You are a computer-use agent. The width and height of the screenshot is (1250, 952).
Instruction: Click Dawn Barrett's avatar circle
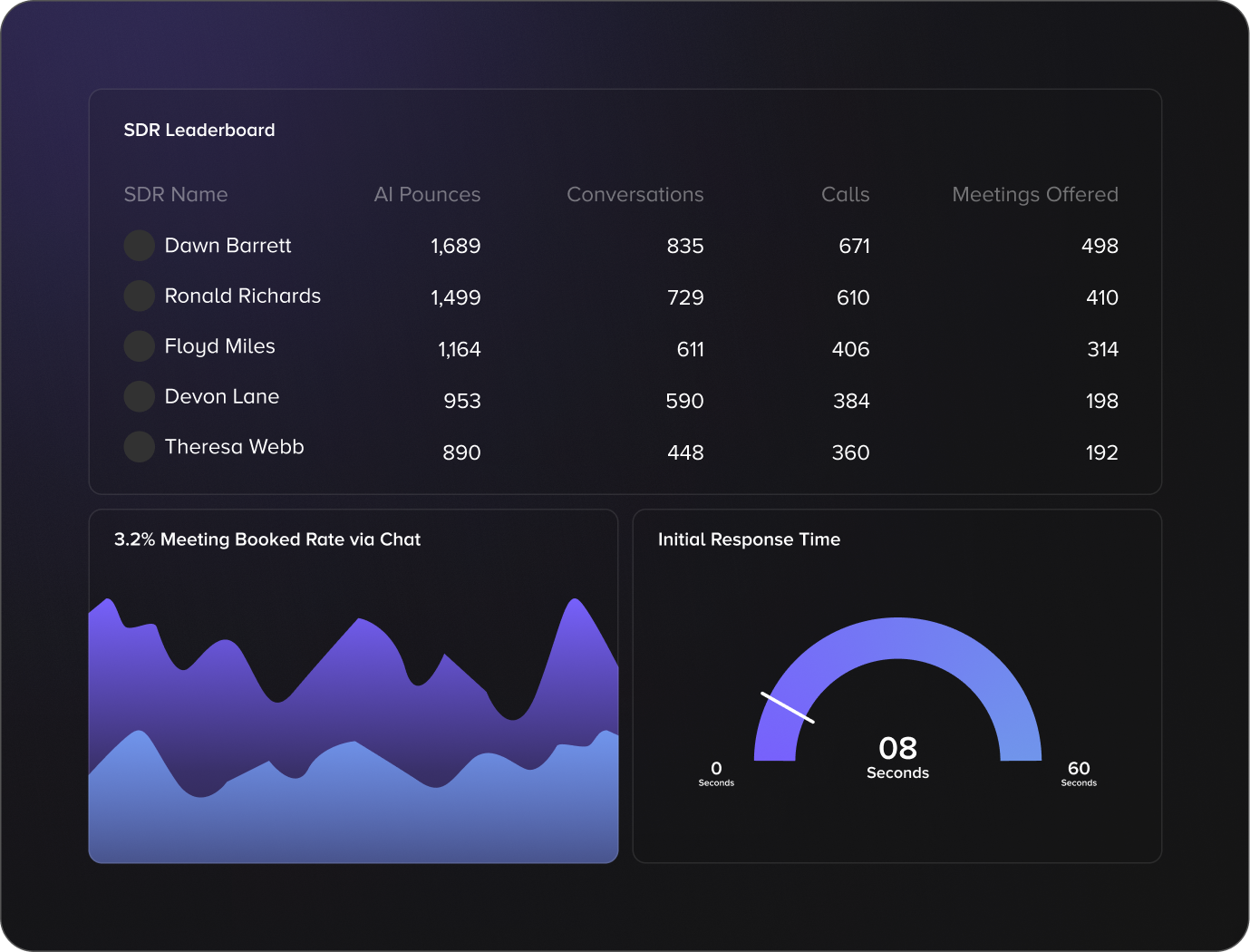(139, 246)
